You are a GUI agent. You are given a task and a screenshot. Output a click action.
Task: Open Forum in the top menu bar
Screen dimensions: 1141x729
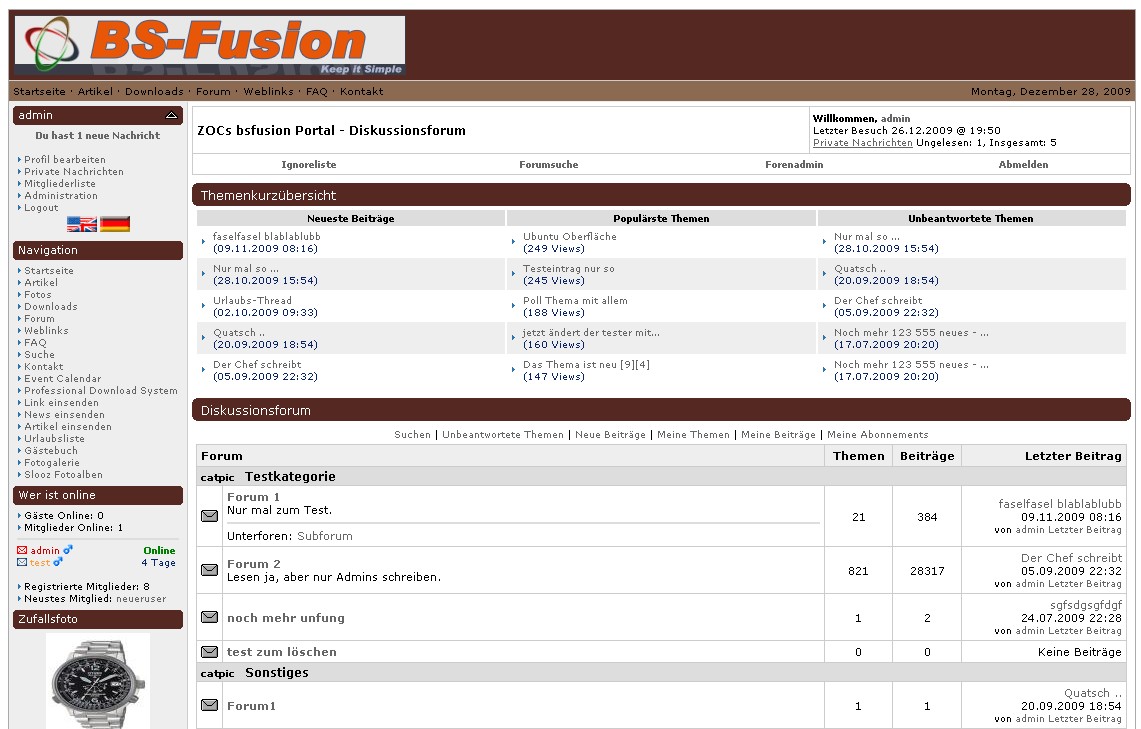tap(213, 92)
